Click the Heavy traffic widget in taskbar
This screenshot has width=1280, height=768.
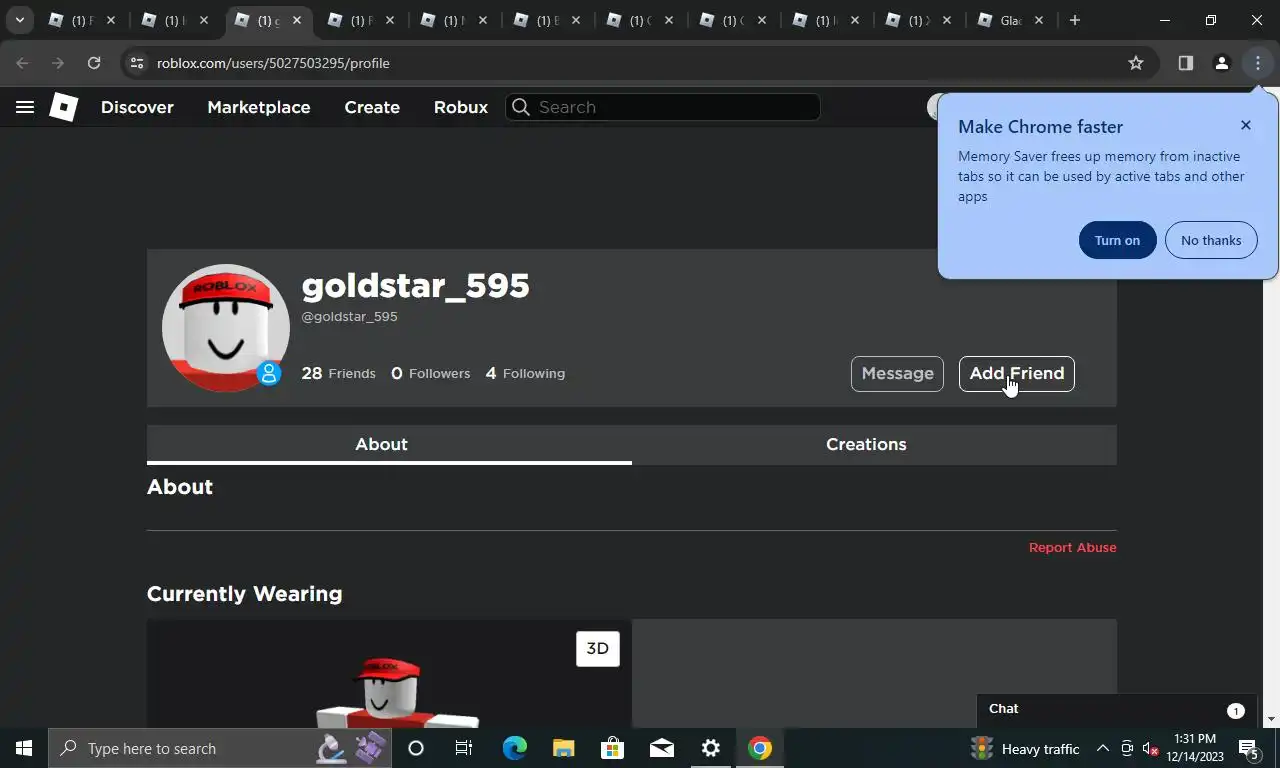[1025, 748]
